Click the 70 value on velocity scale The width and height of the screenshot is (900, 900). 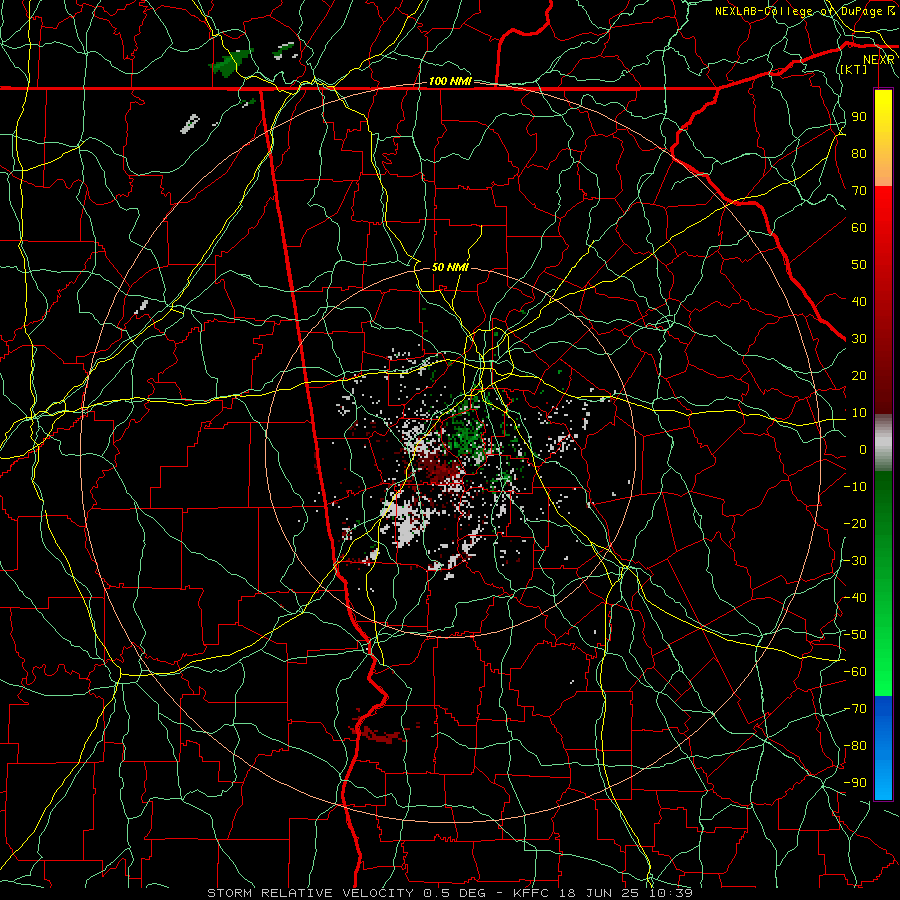pos(859,191)
